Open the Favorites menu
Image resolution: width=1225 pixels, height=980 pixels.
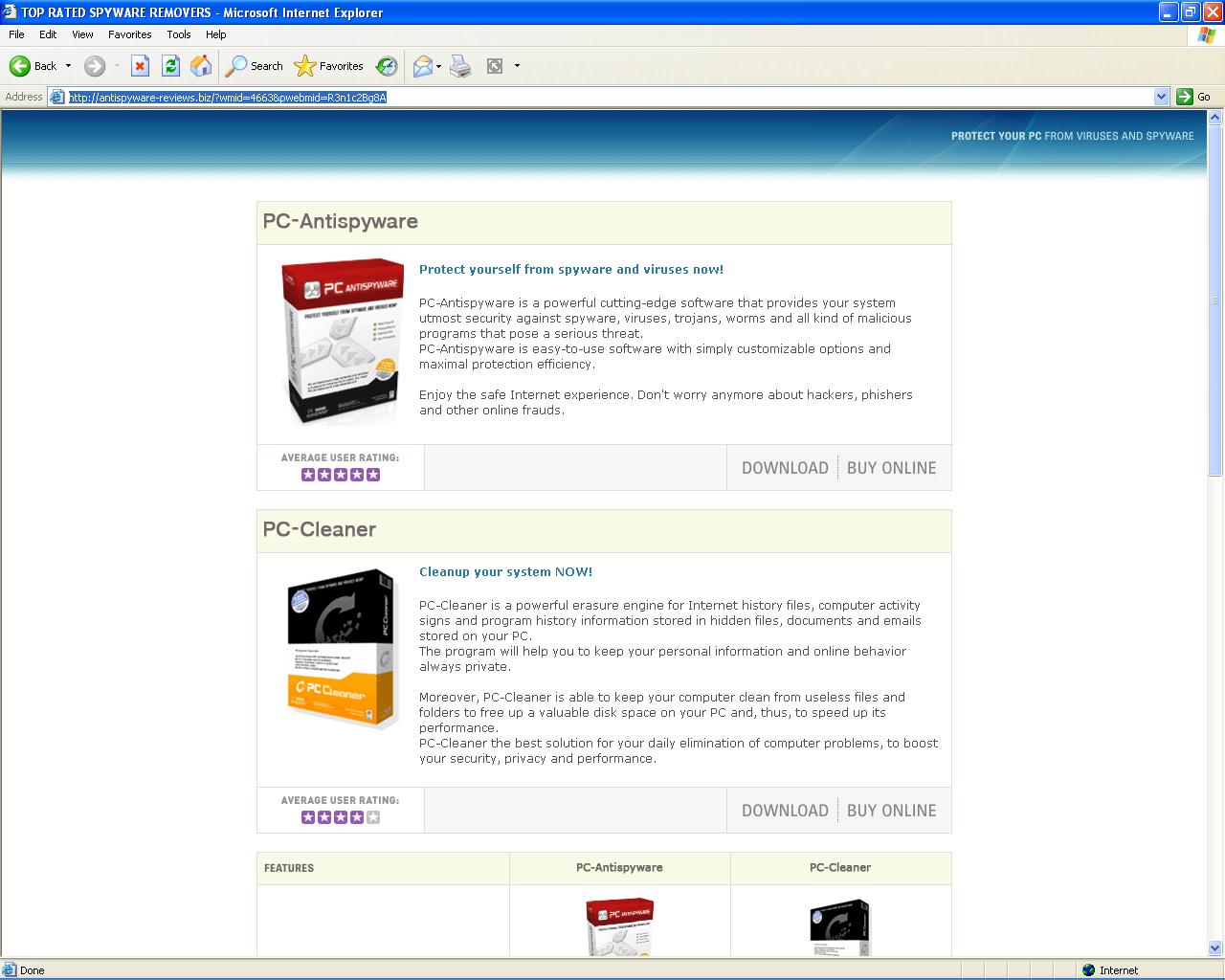pos(129,34)
